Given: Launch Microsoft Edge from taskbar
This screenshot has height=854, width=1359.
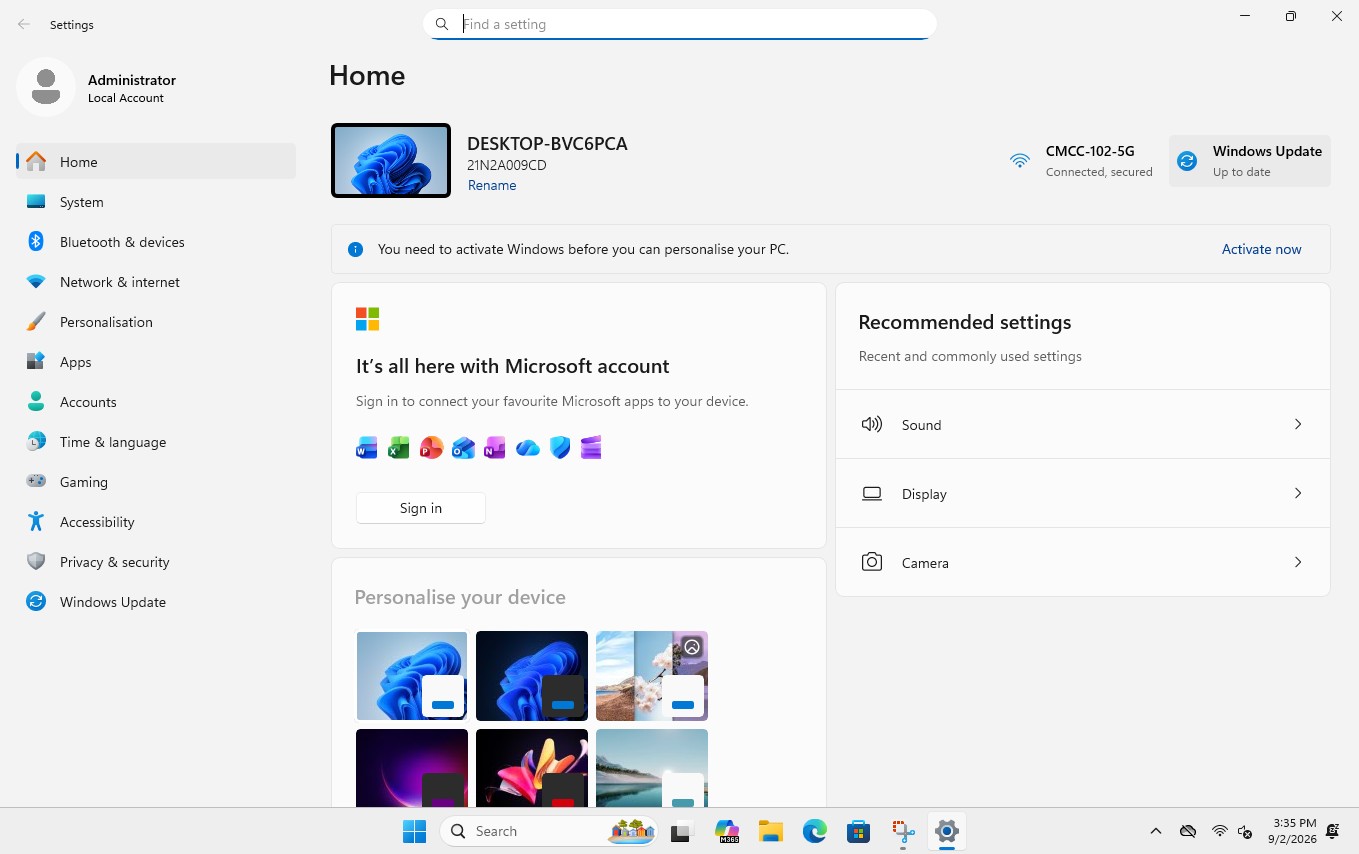Looking at the screenshot, I should tap(814, 831).
